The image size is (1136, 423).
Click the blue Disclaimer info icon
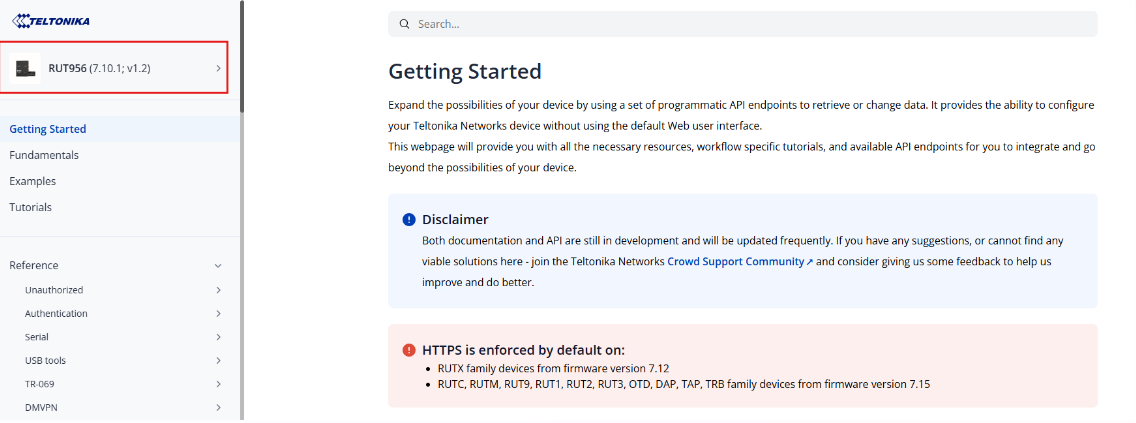click(409, 220)
